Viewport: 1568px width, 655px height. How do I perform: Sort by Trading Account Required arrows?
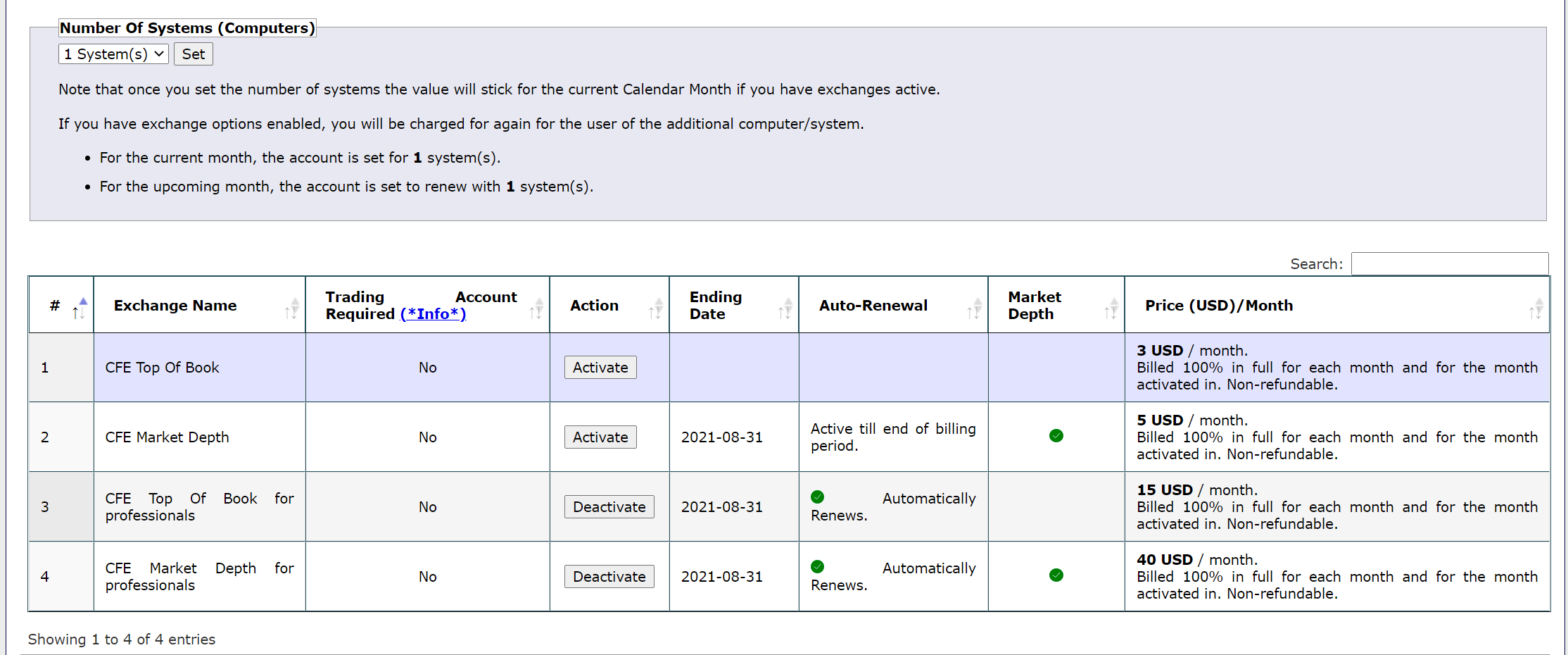[536, 308]
